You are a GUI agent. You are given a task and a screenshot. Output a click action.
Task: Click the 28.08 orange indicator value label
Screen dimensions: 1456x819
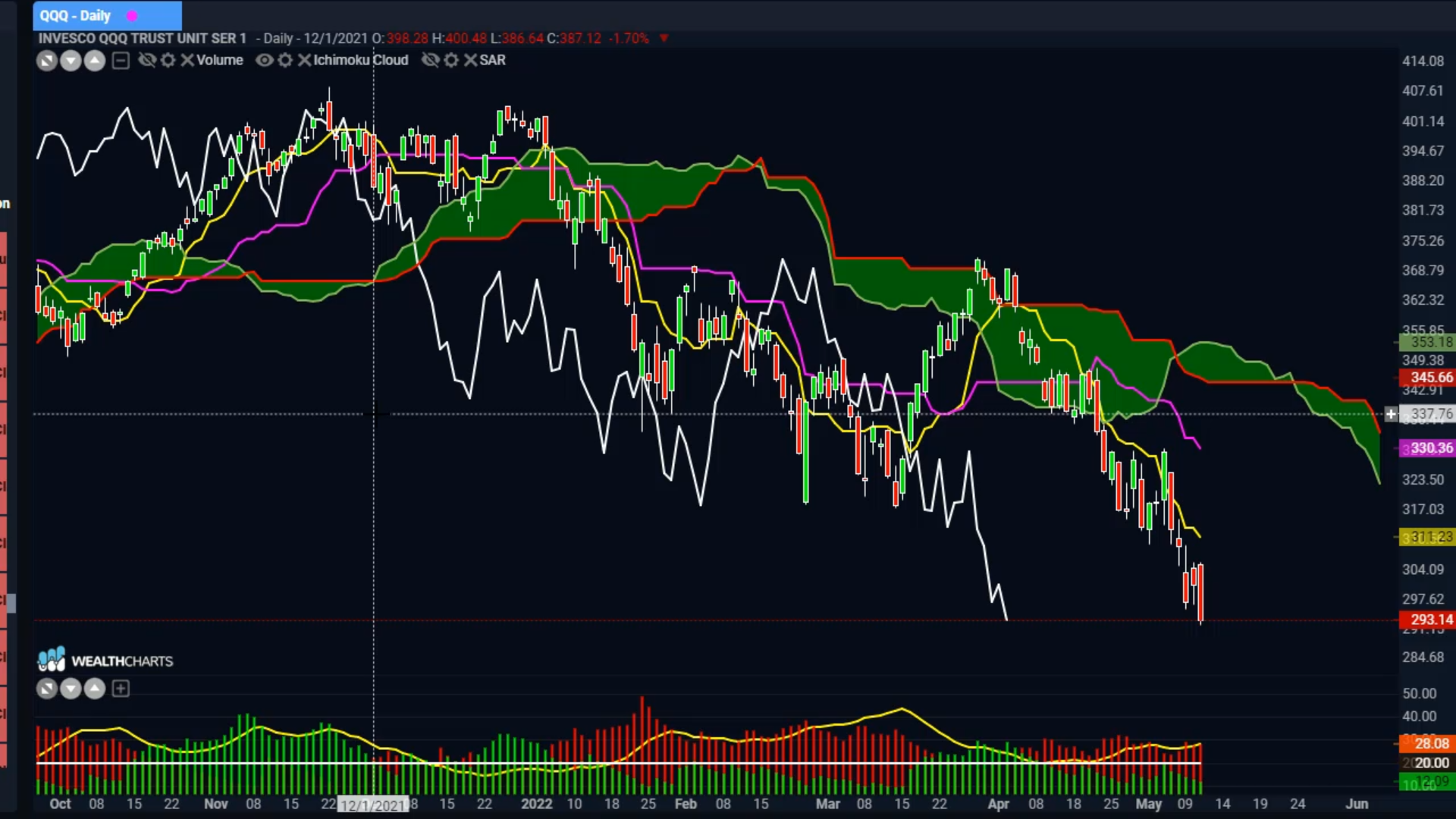click(x=1427, y=744)
